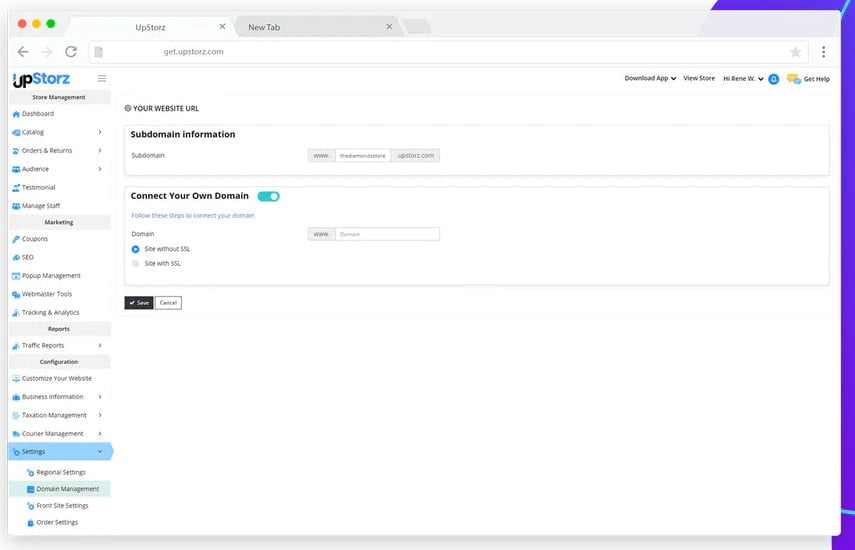The height and width of the screenshot is (550, 855).
Task: Click the Traffic Reports icon
Action: point(16,346)
